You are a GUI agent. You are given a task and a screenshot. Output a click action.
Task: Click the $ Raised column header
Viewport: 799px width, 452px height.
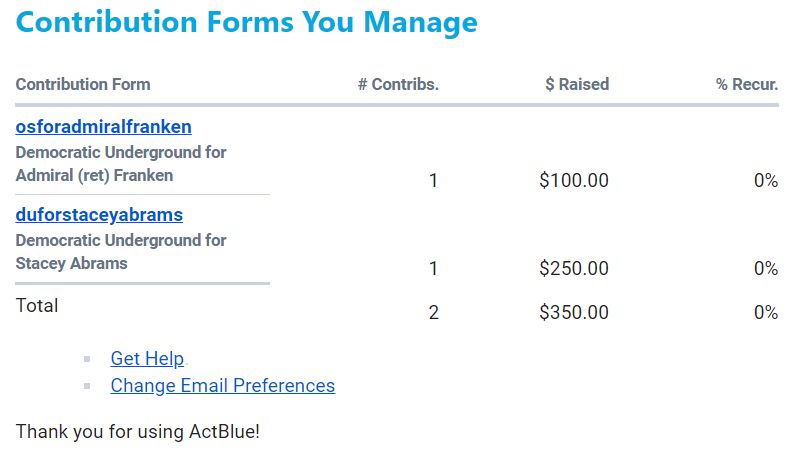tap(577, 85)
